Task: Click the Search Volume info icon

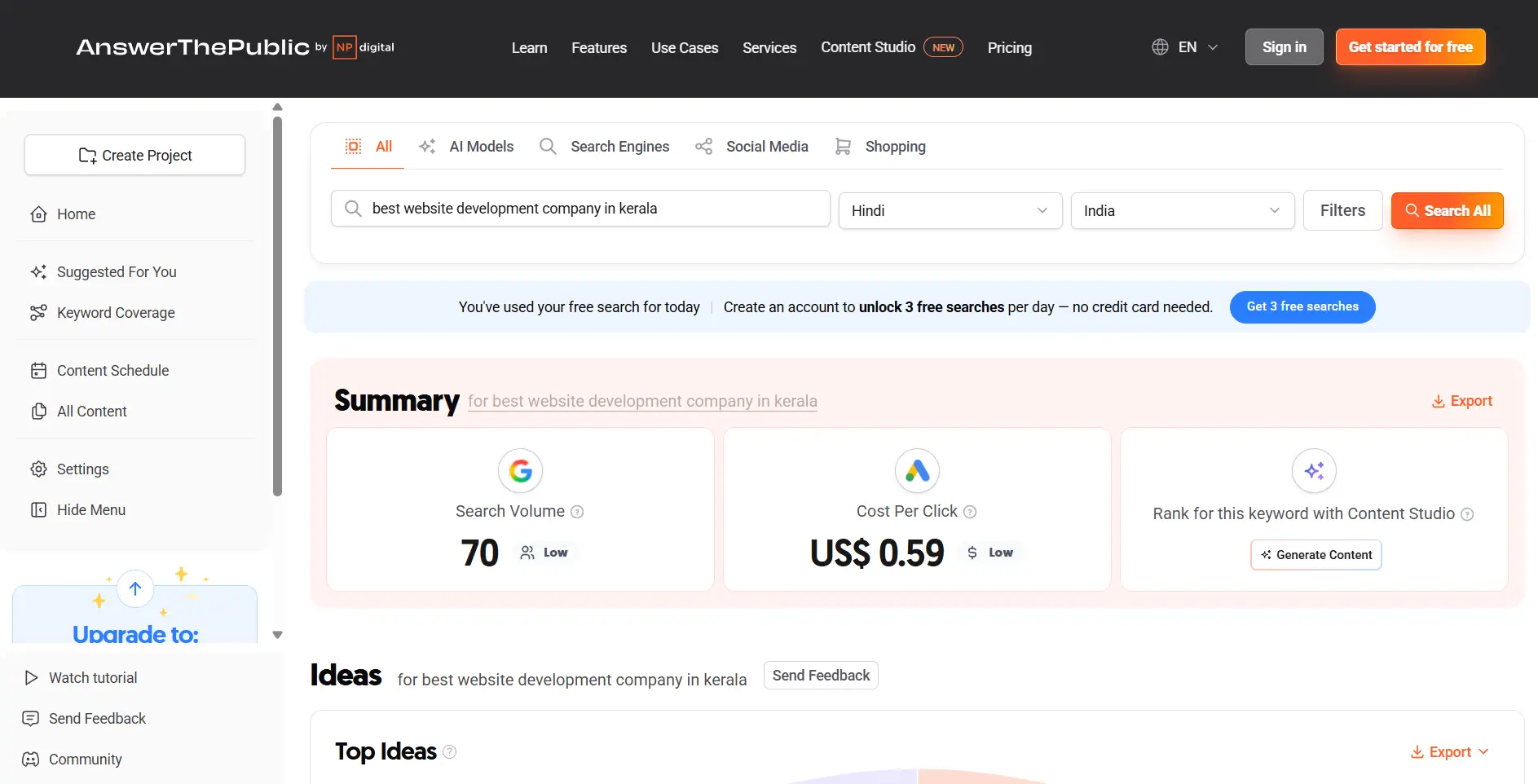Action: tap(577, 512)
